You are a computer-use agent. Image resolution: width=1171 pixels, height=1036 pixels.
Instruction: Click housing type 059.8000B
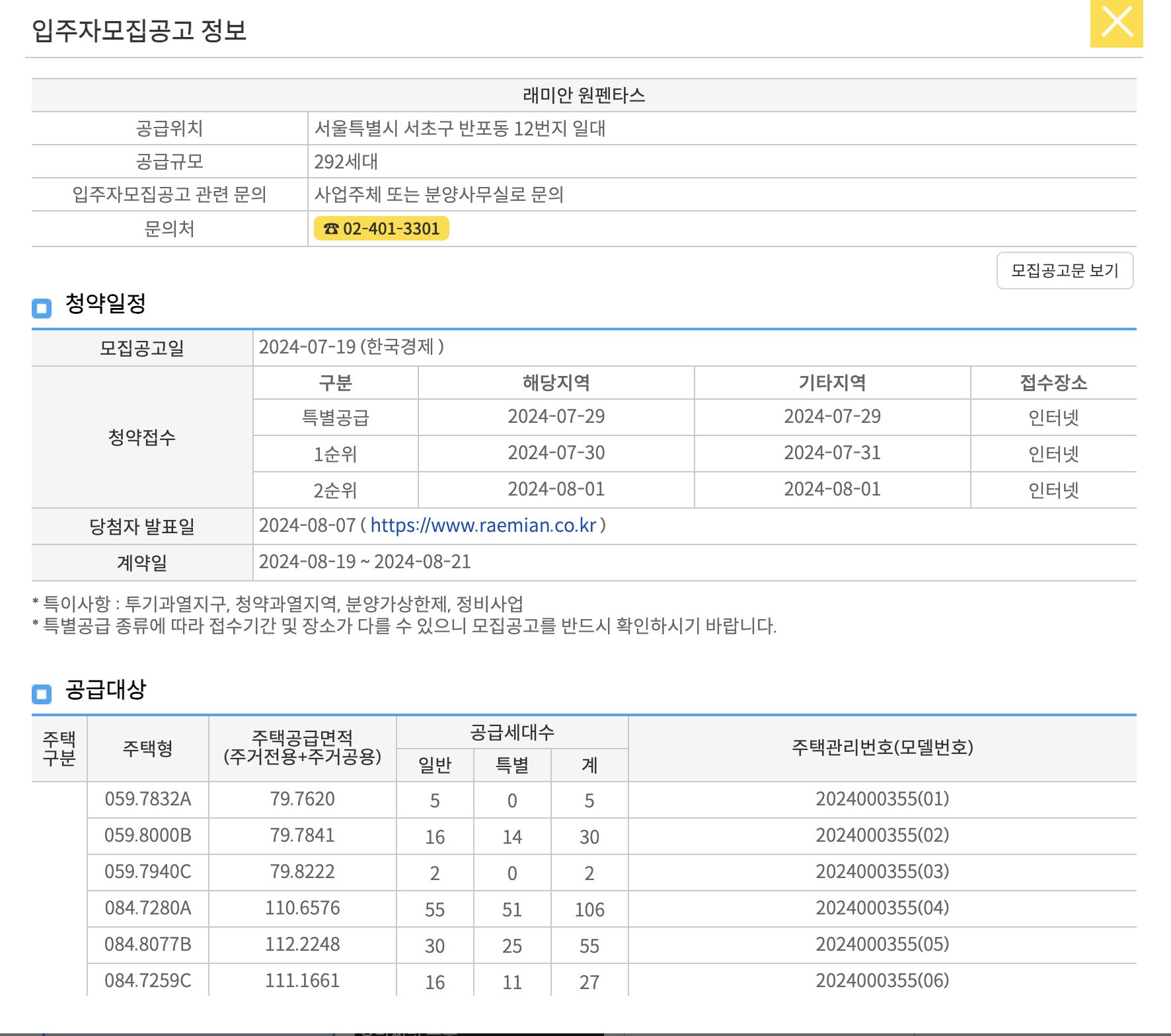pyautogui.click(x=148, y=836)
